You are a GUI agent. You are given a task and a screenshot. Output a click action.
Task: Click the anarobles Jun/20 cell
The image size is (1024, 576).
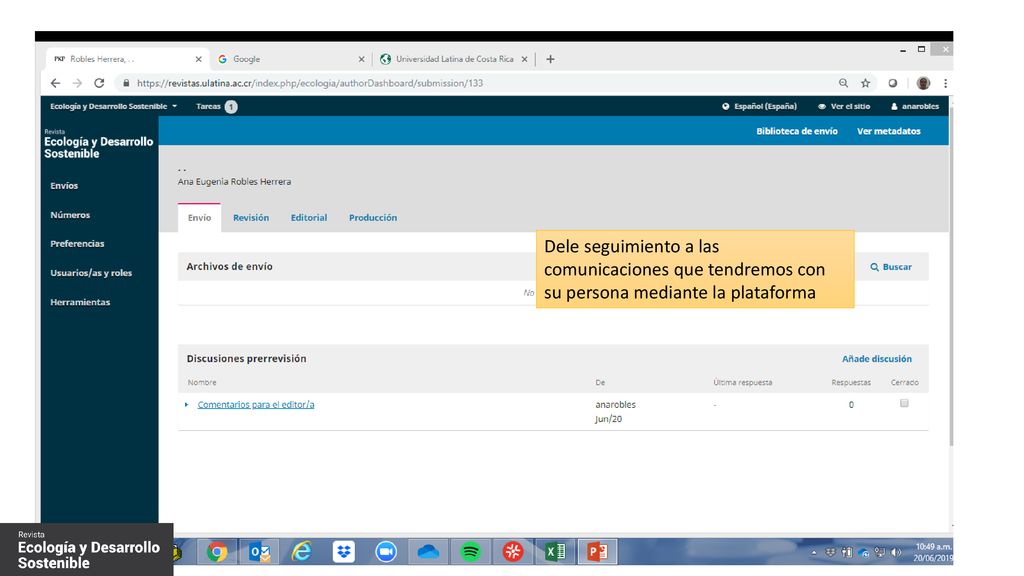615,411
